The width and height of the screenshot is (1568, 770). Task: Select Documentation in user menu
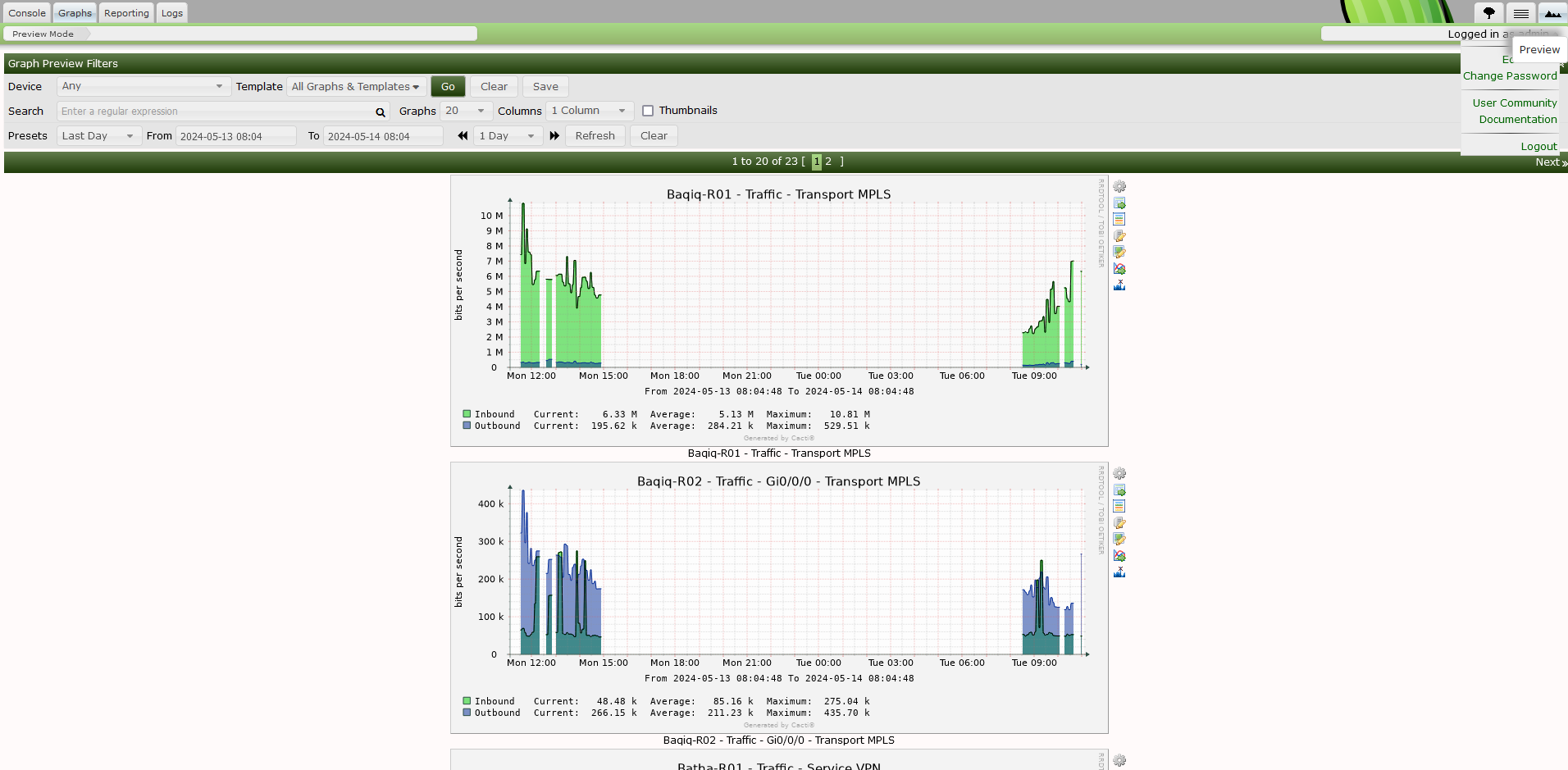click(1517, 119)
